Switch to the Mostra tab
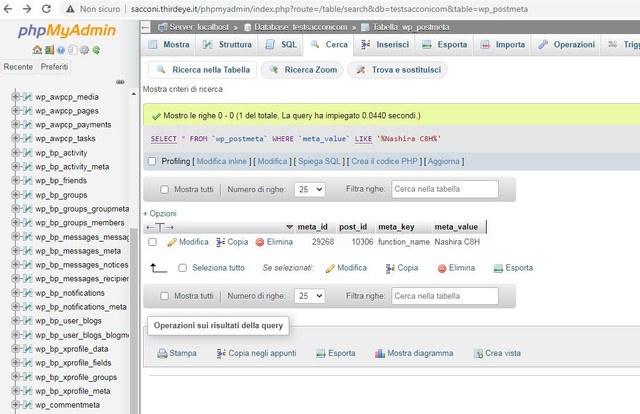640x414 pixels. [169, 45]
